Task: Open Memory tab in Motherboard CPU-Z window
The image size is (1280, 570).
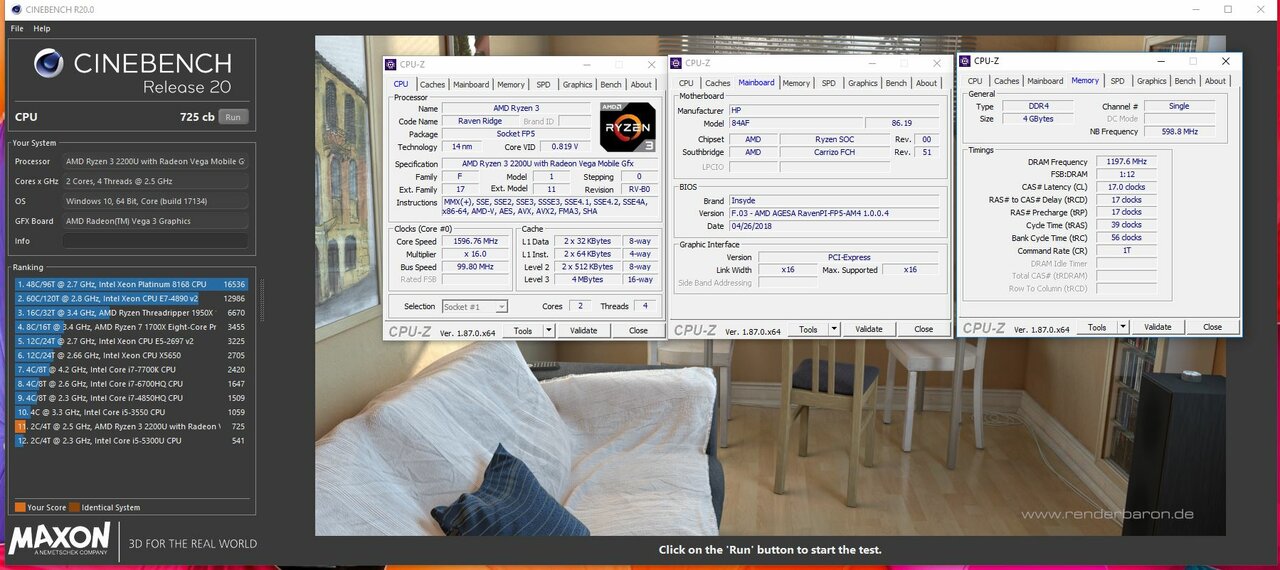Action: click(796, 83)
